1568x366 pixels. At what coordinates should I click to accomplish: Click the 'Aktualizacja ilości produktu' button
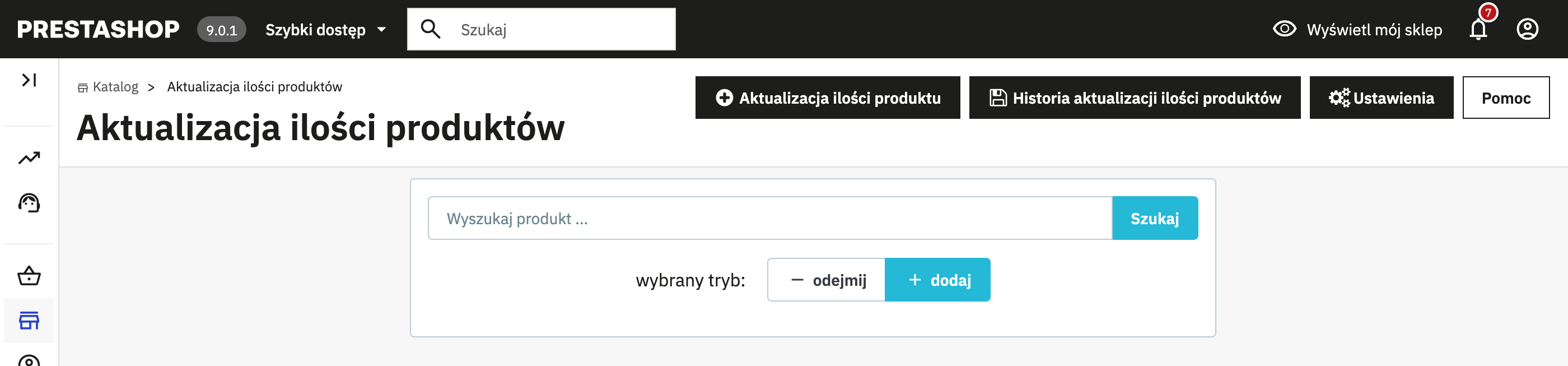point(827,98)
